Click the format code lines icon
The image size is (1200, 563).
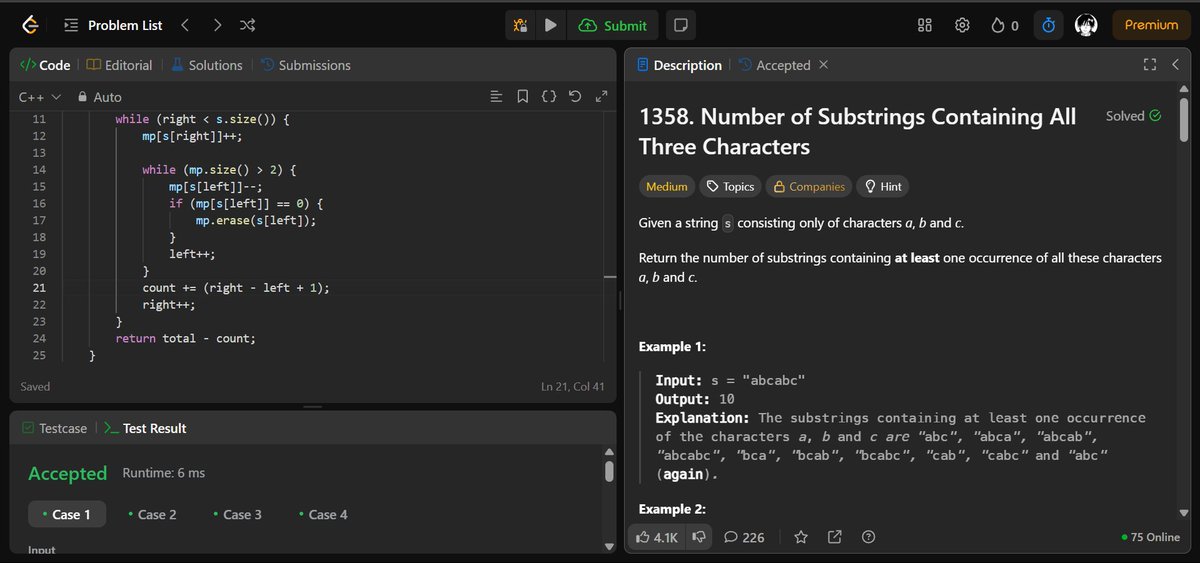tap(496, 97)
